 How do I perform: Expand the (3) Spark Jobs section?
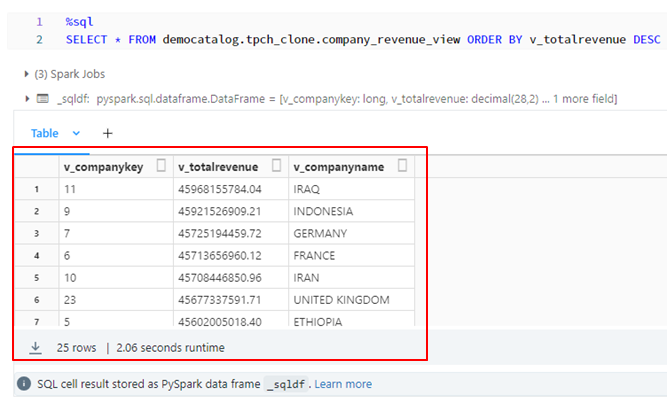(26, 74)
